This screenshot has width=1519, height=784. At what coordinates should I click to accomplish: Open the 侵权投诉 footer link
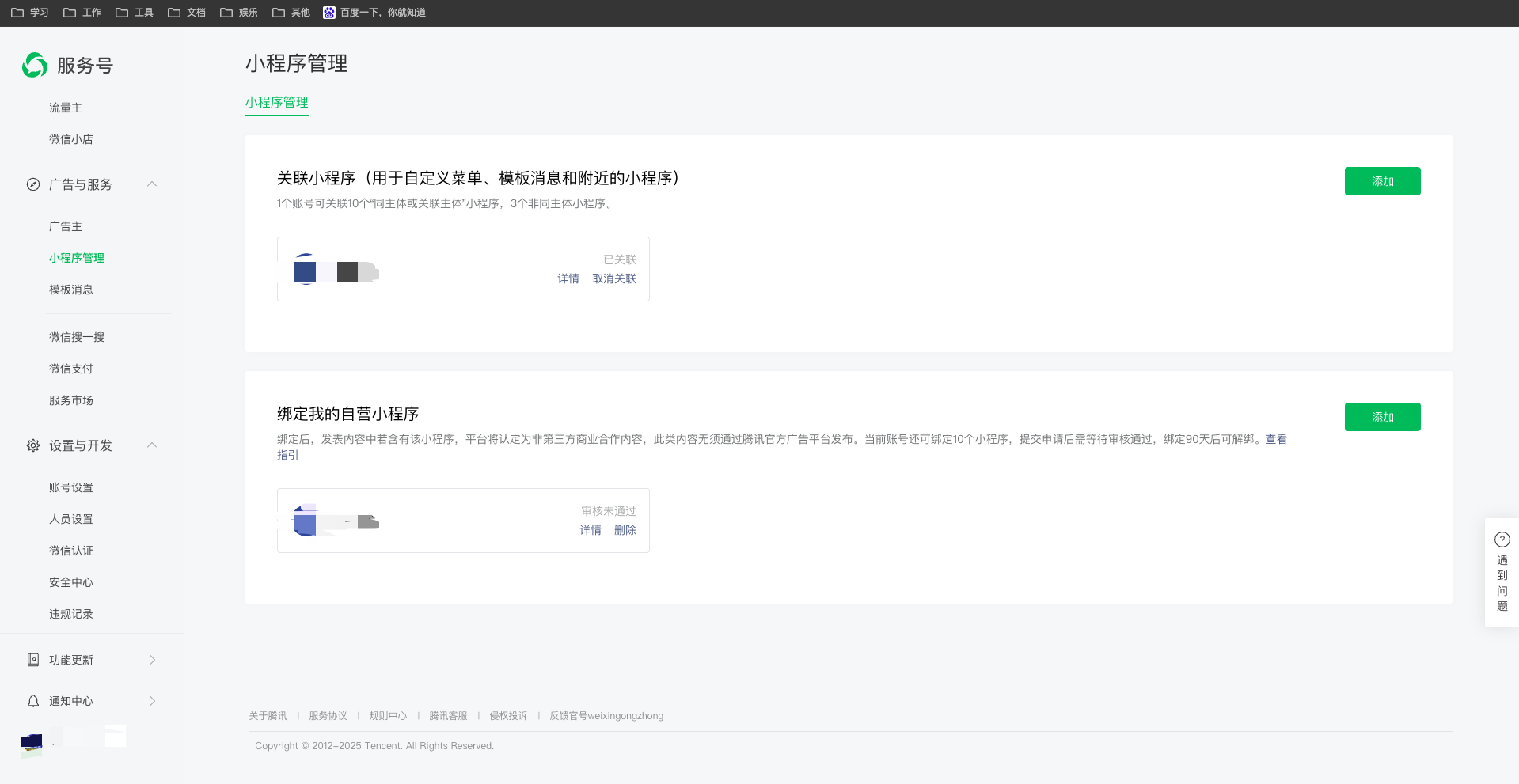click(509, 716)
